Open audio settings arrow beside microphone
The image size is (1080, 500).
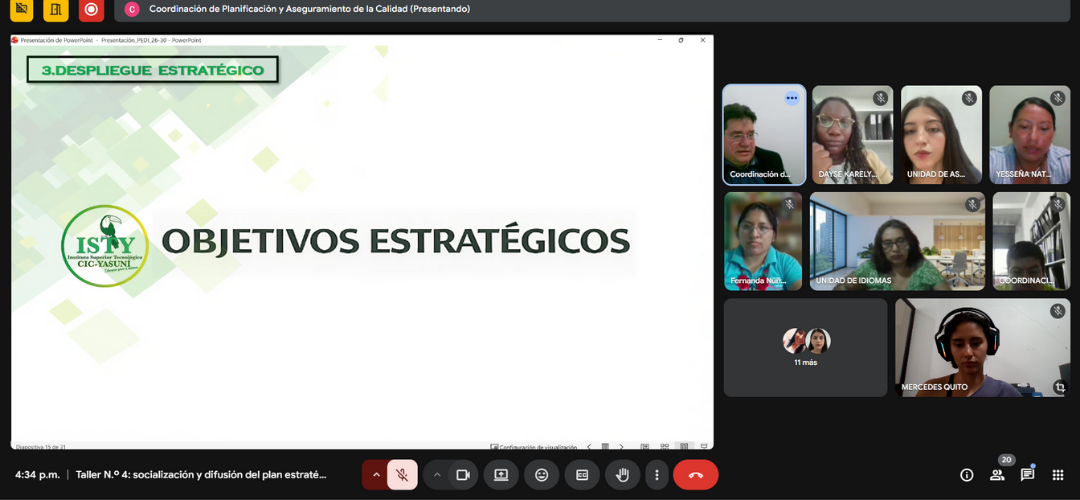tap(376, 475)
